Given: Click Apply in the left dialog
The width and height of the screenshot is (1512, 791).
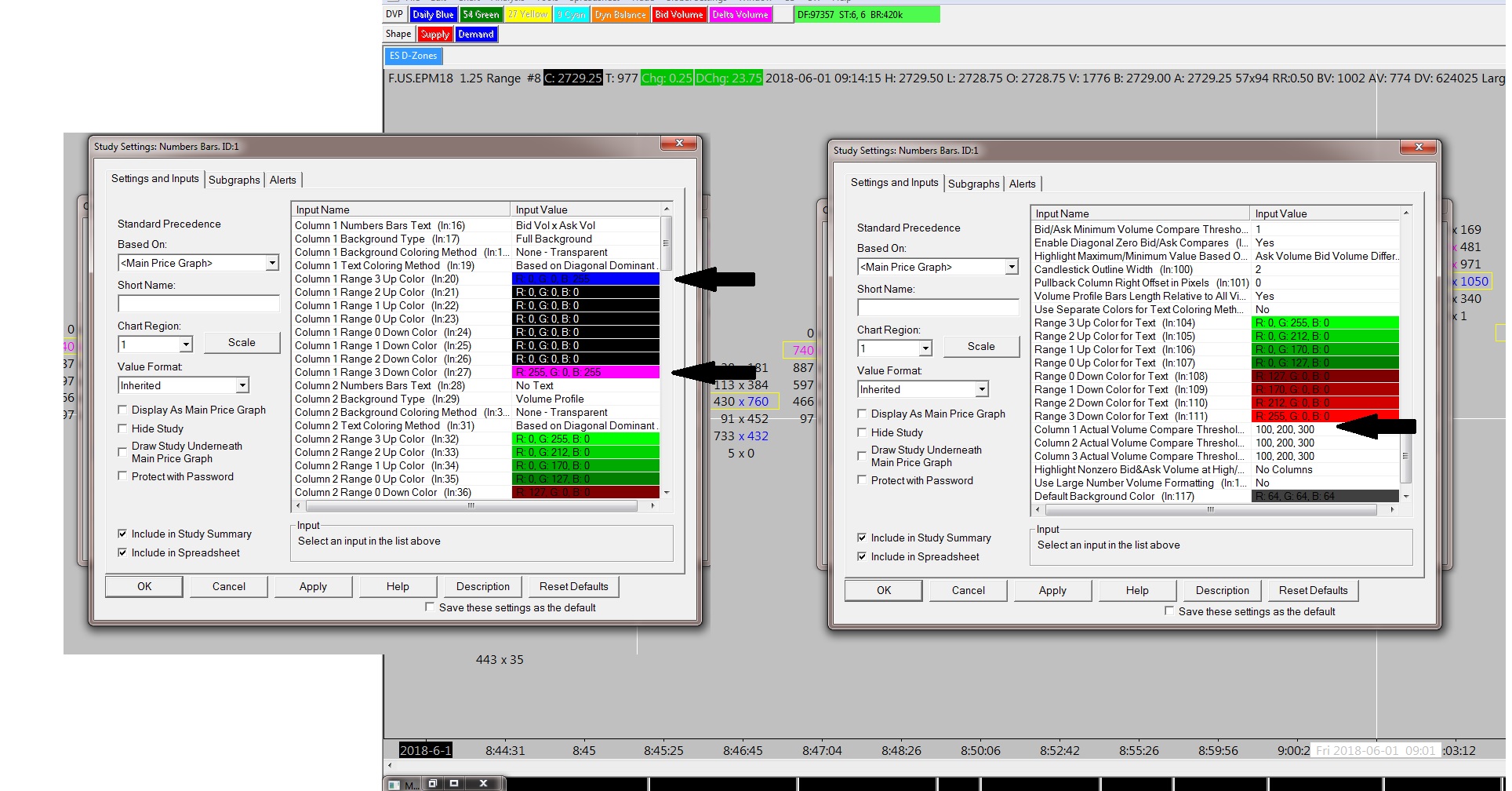Looking at the screenshot, I should point(313,586).
